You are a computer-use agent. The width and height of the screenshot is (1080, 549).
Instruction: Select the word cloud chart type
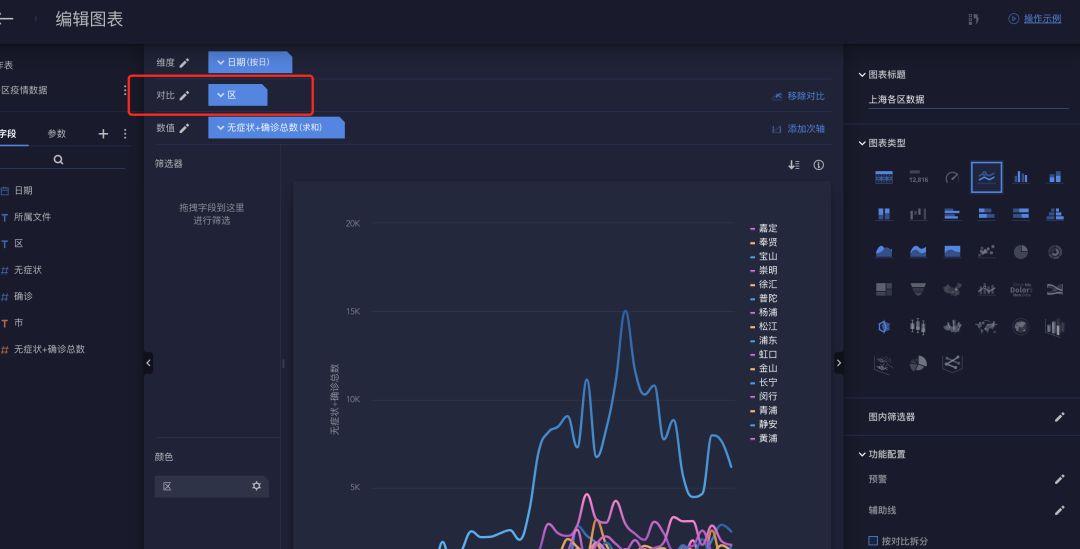pyautogui.click(x=1021, y=289)
